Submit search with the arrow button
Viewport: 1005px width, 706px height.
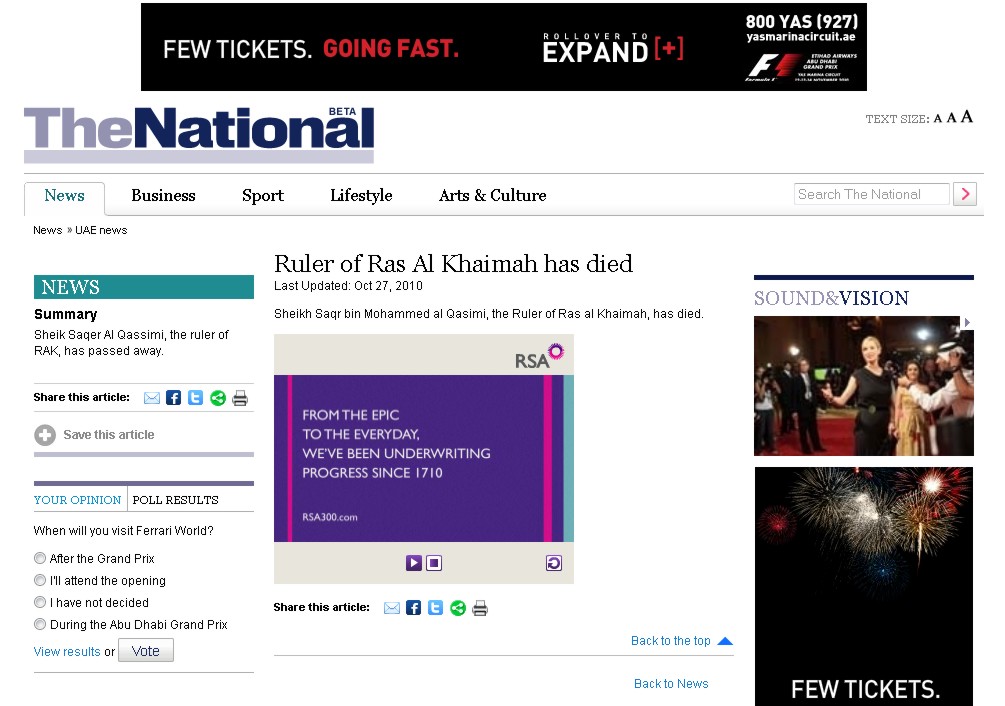(x=965, y=194)
